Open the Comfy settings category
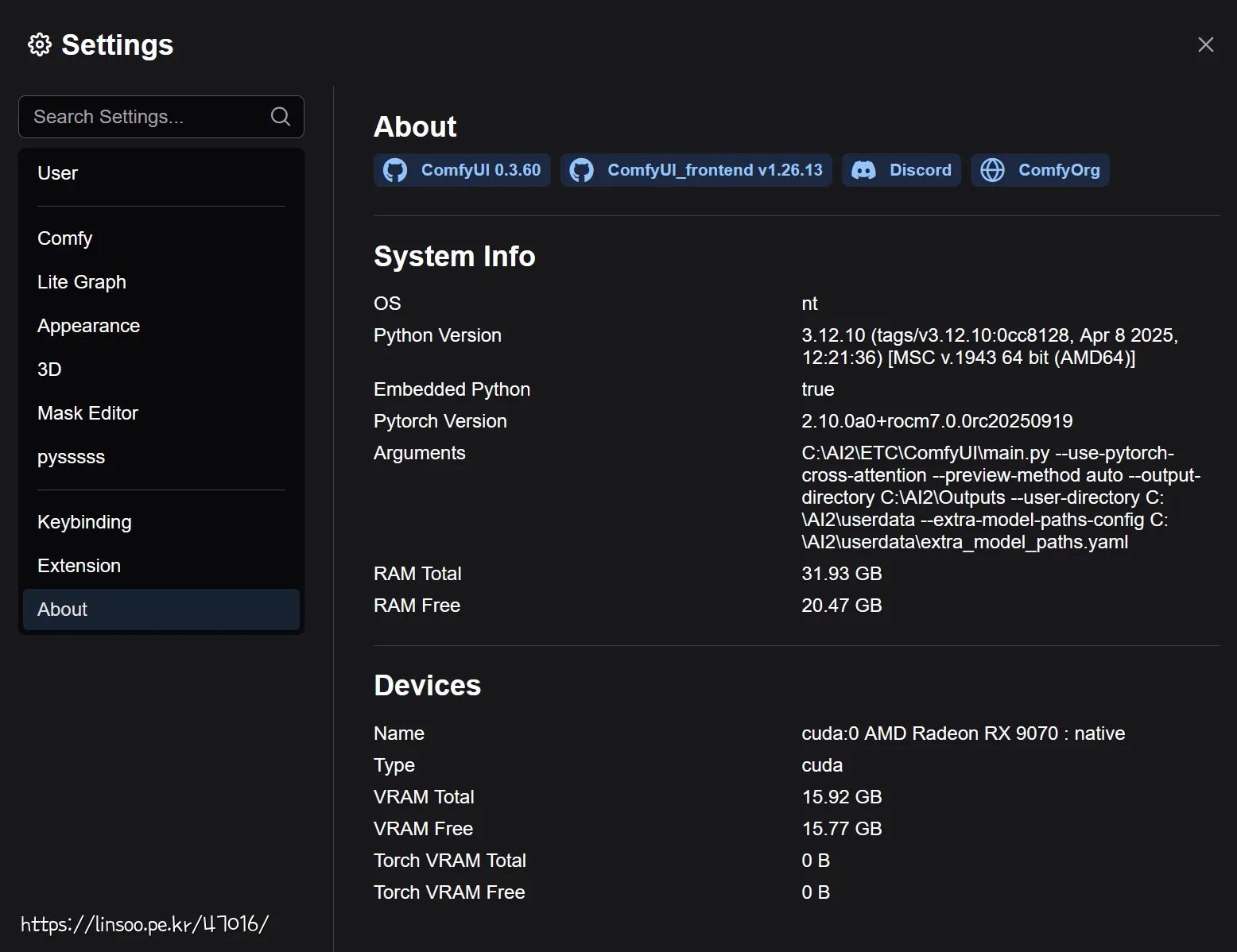 pyautogui.click(x=161, y=238)
